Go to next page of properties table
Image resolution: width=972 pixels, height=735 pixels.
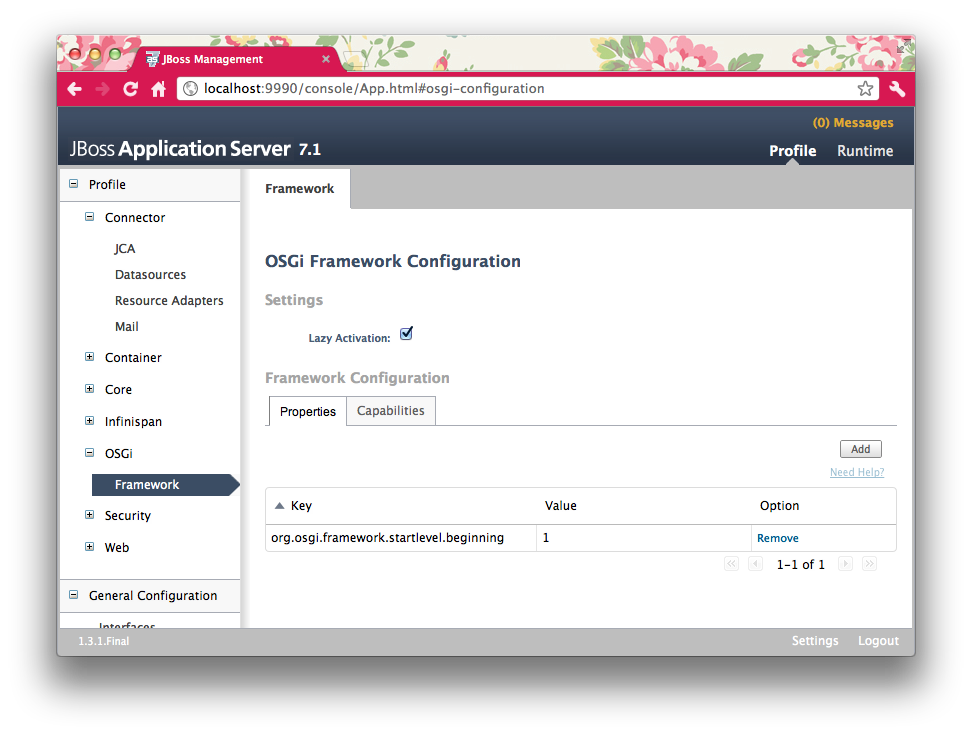(845, 563)
